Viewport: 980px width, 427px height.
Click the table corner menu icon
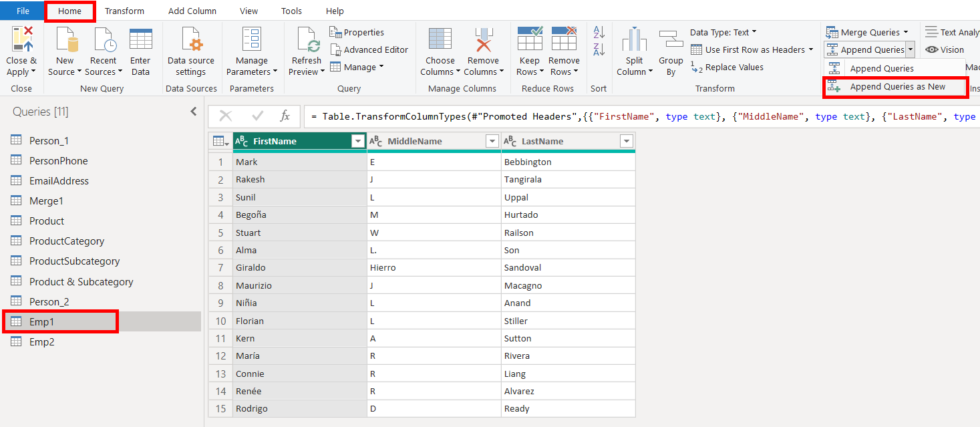(x=221, y=142)
